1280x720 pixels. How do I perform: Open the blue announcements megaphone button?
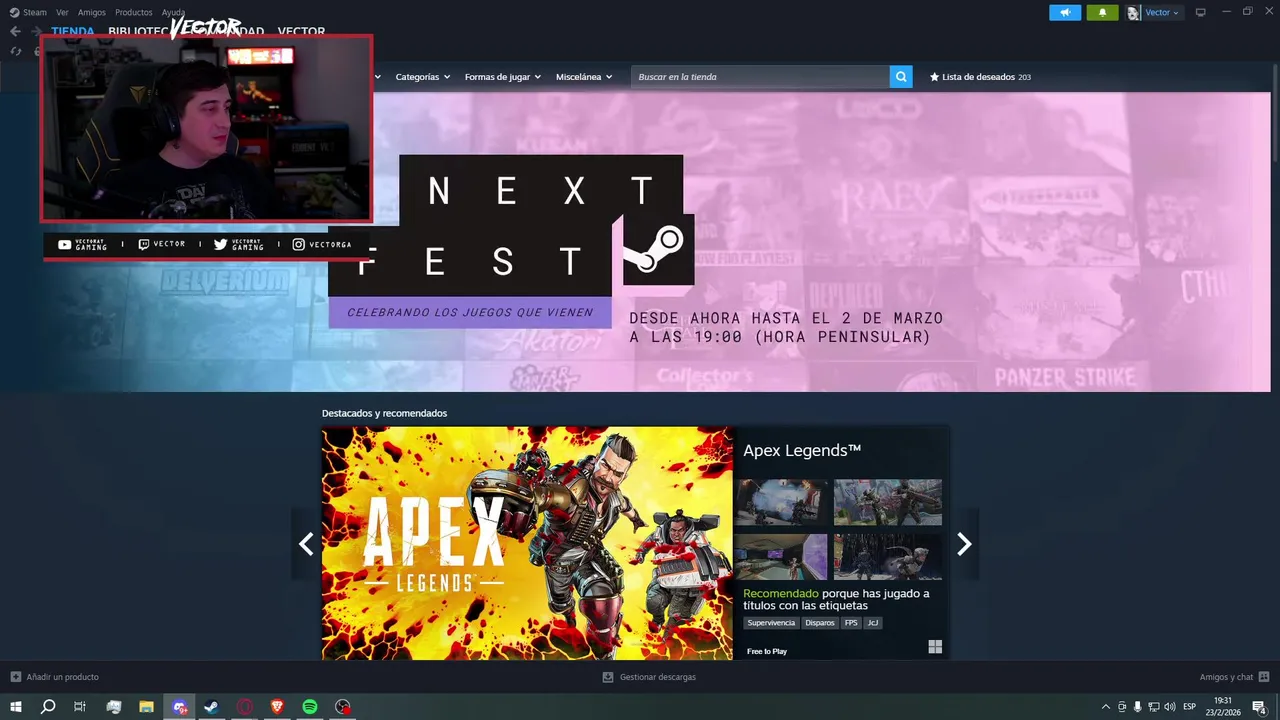[x=1065, y=12]
